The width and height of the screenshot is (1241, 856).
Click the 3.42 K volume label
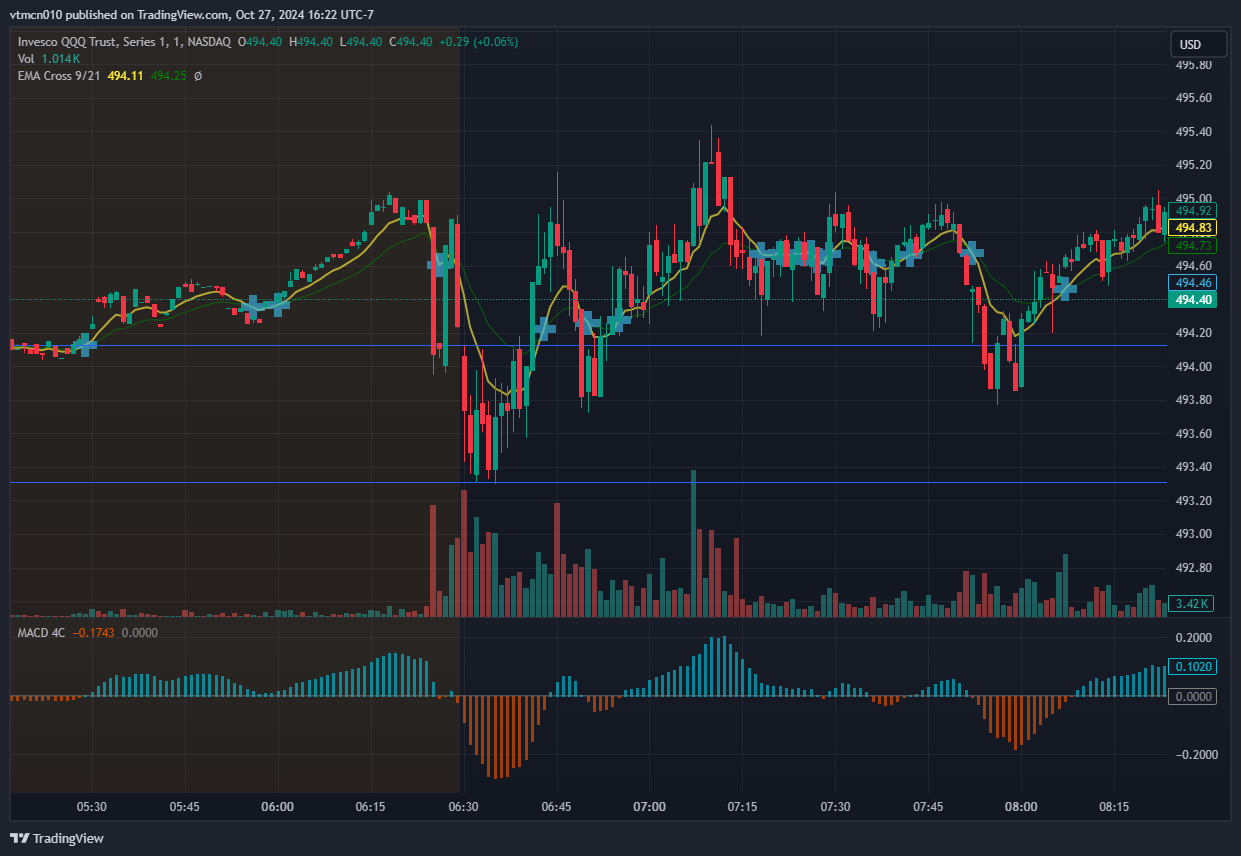tap(1191, 604)
